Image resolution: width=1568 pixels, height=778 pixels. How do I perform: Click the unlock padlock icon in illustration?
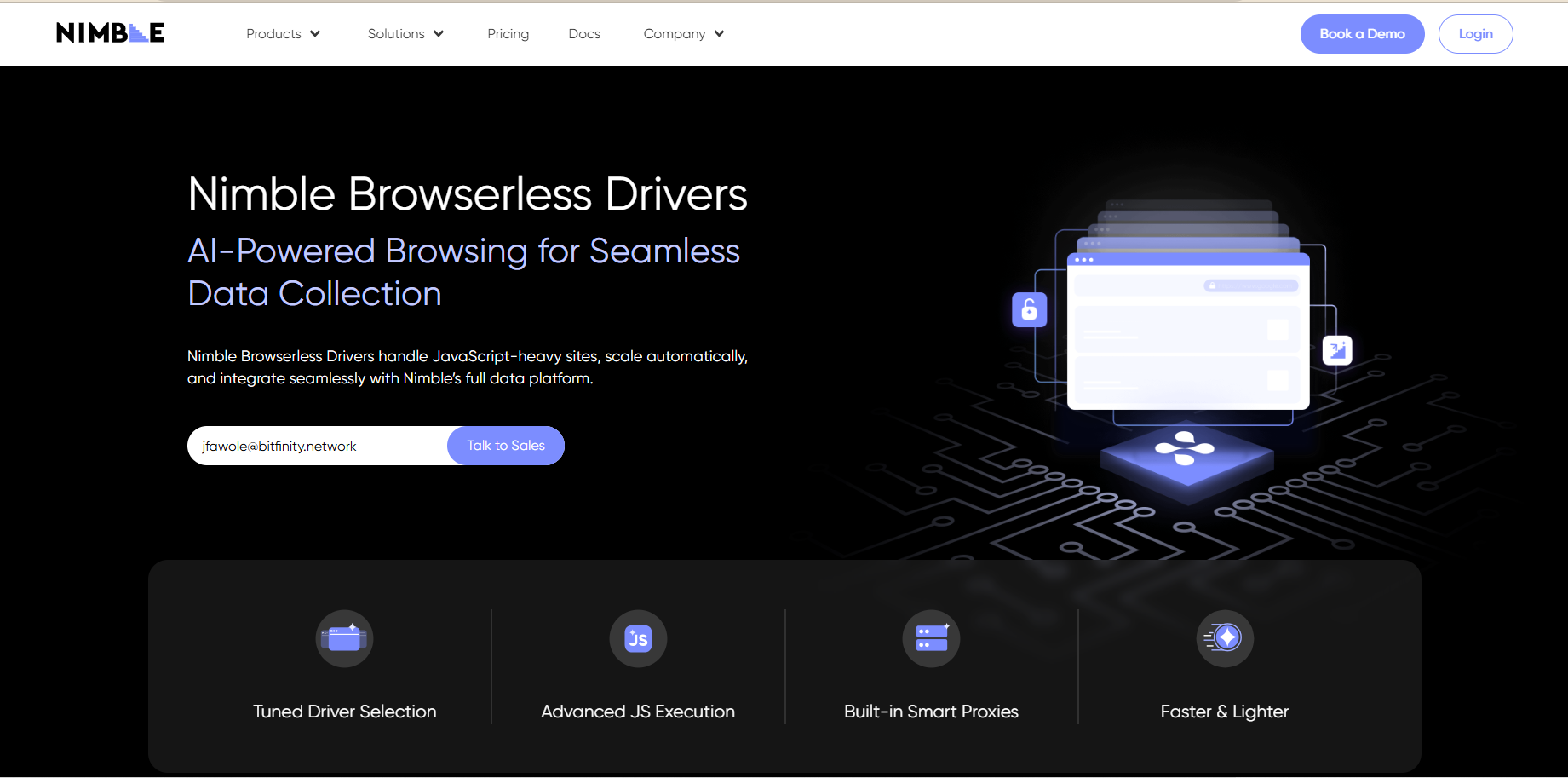tap(1029, 309)
